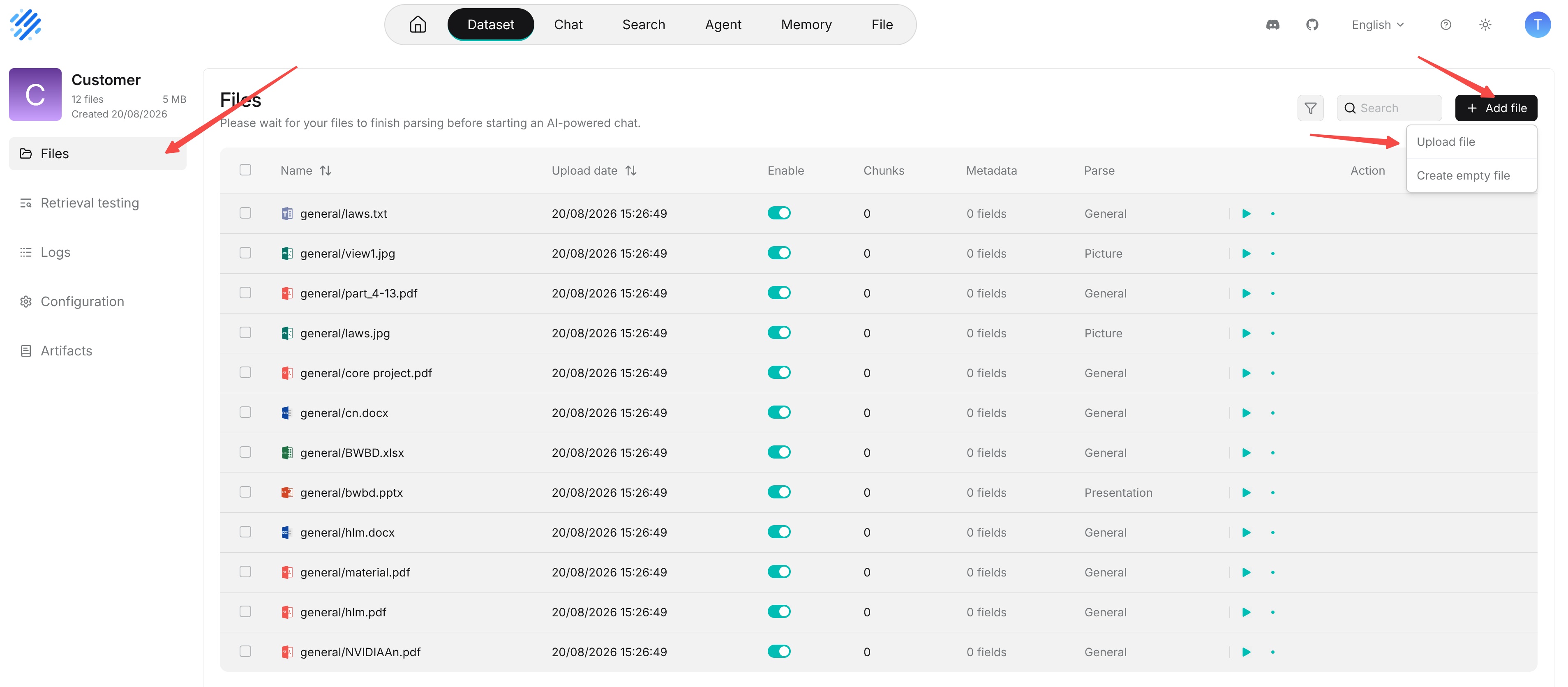Run parsing for general/laws.txt
The width and height of the screenshot is (1568, 687).
[1246, 214]
